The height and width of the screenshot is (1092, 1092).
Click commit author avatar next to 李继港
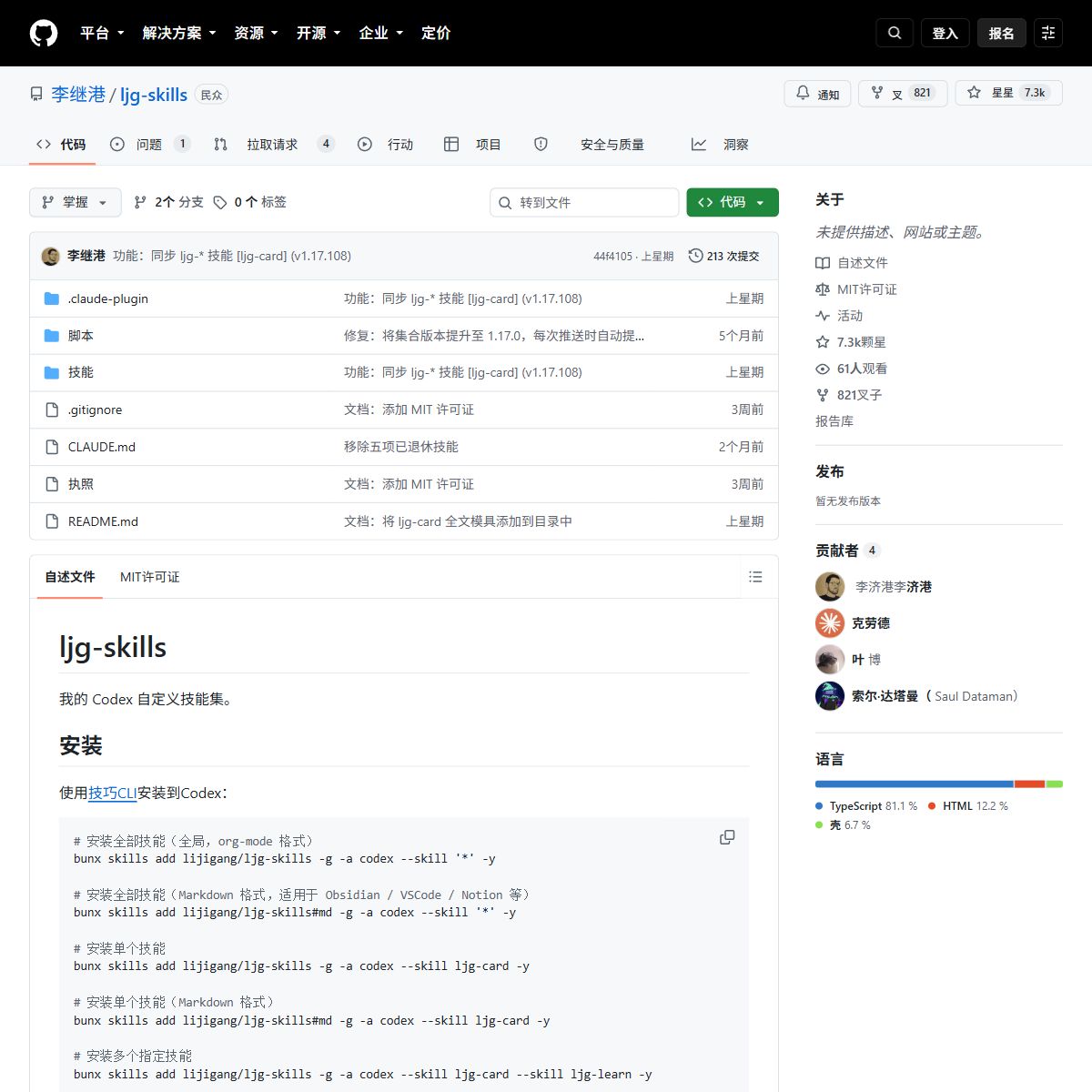tap(51, 256)
